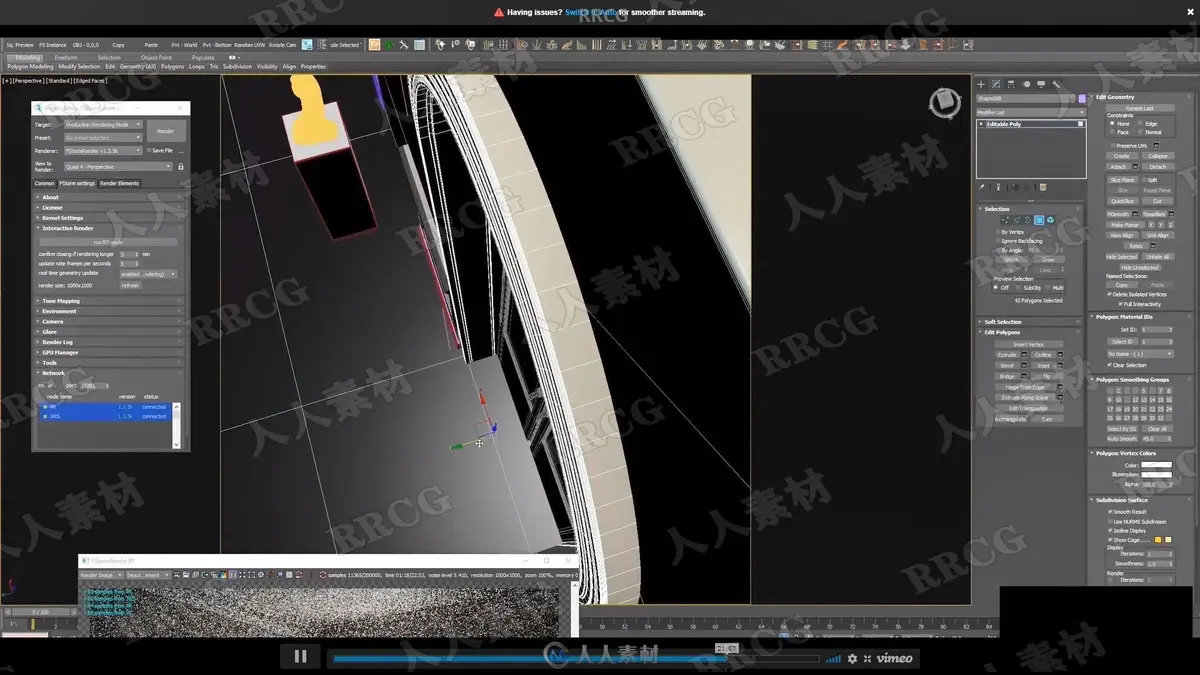Toggle Delete Isolated Vertices checkbox
This screenshot has width=1200, height=675.
(1110, 295)
